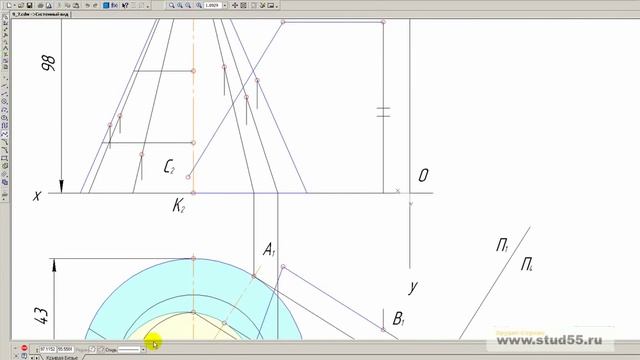Screen dimensions: 640x360
Task: Zoom out of the drawing
Action: coord(188,5)
